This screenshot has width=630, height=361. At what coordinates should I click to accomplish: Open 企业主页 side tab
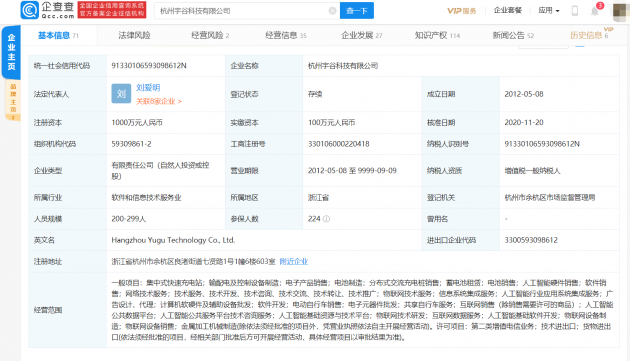click(x=11, y=52)
